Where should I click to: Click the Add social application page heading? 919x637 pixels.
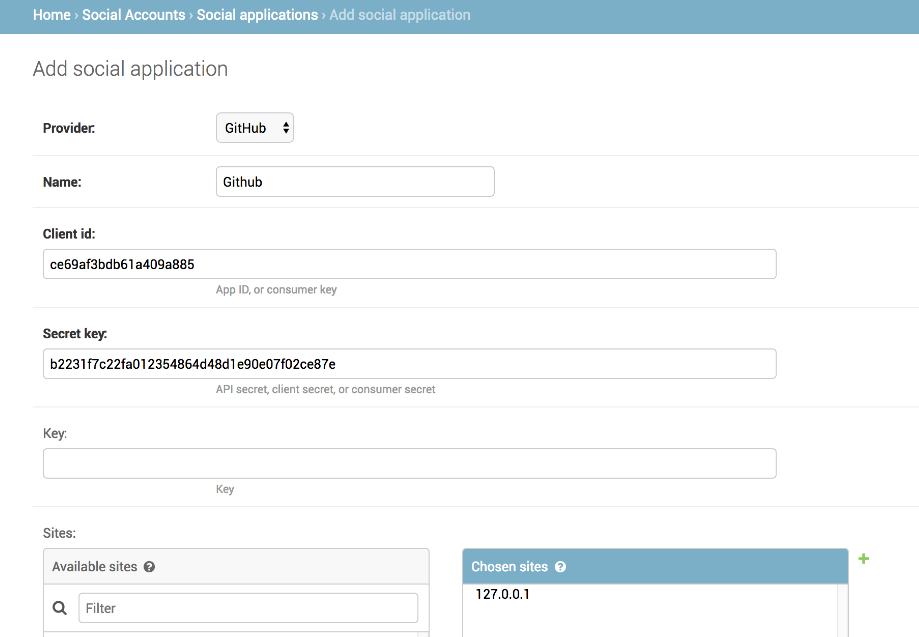(x=130, y=69)
